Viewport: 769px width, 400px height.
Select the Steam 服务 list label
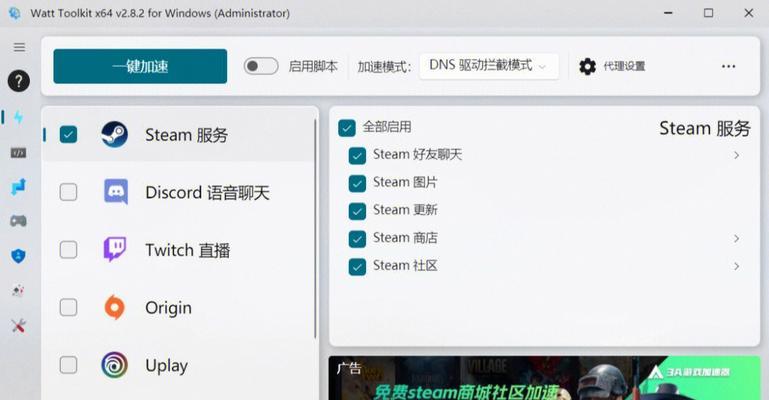186,135
